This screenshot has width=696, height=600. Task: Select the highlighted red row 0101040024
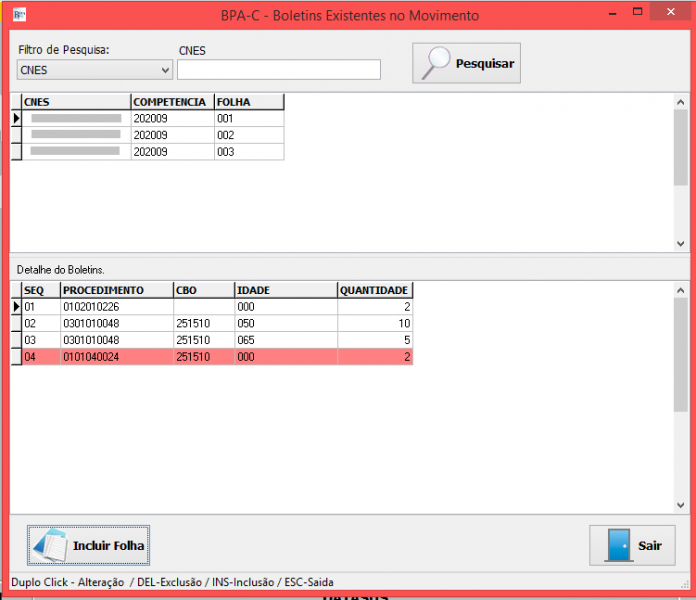tap(115, 357)
